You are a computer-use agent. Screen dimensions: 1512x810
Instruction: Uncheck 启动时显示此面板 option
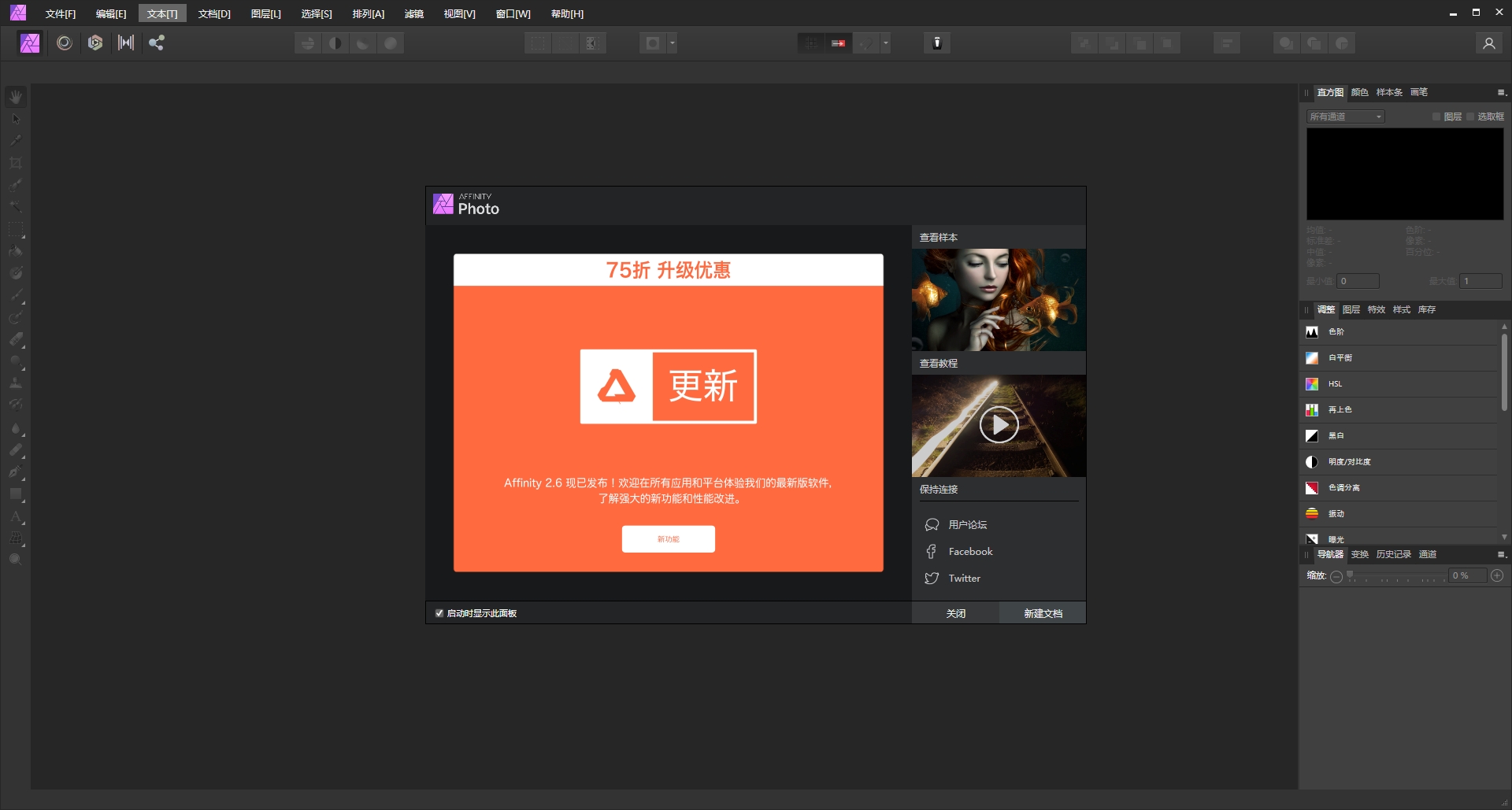[x=439, y=613]
